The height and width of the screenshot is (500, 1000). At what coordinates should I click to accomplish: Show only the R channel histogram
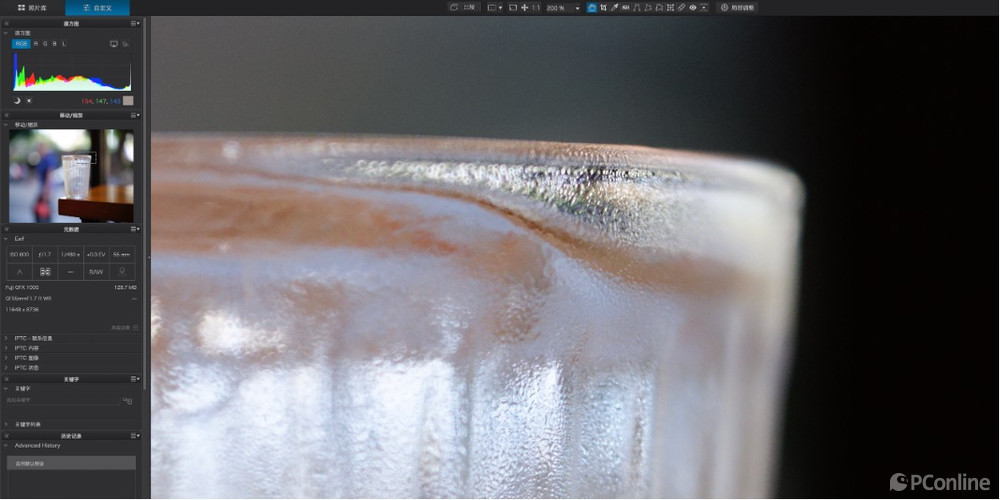pos(36,43)
